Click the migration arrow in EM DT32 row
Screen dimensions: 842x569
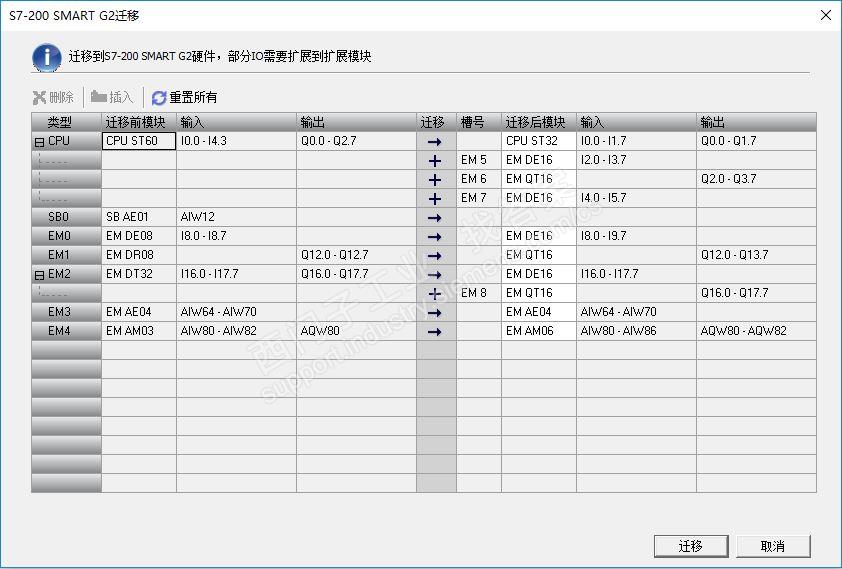point(435,275)
